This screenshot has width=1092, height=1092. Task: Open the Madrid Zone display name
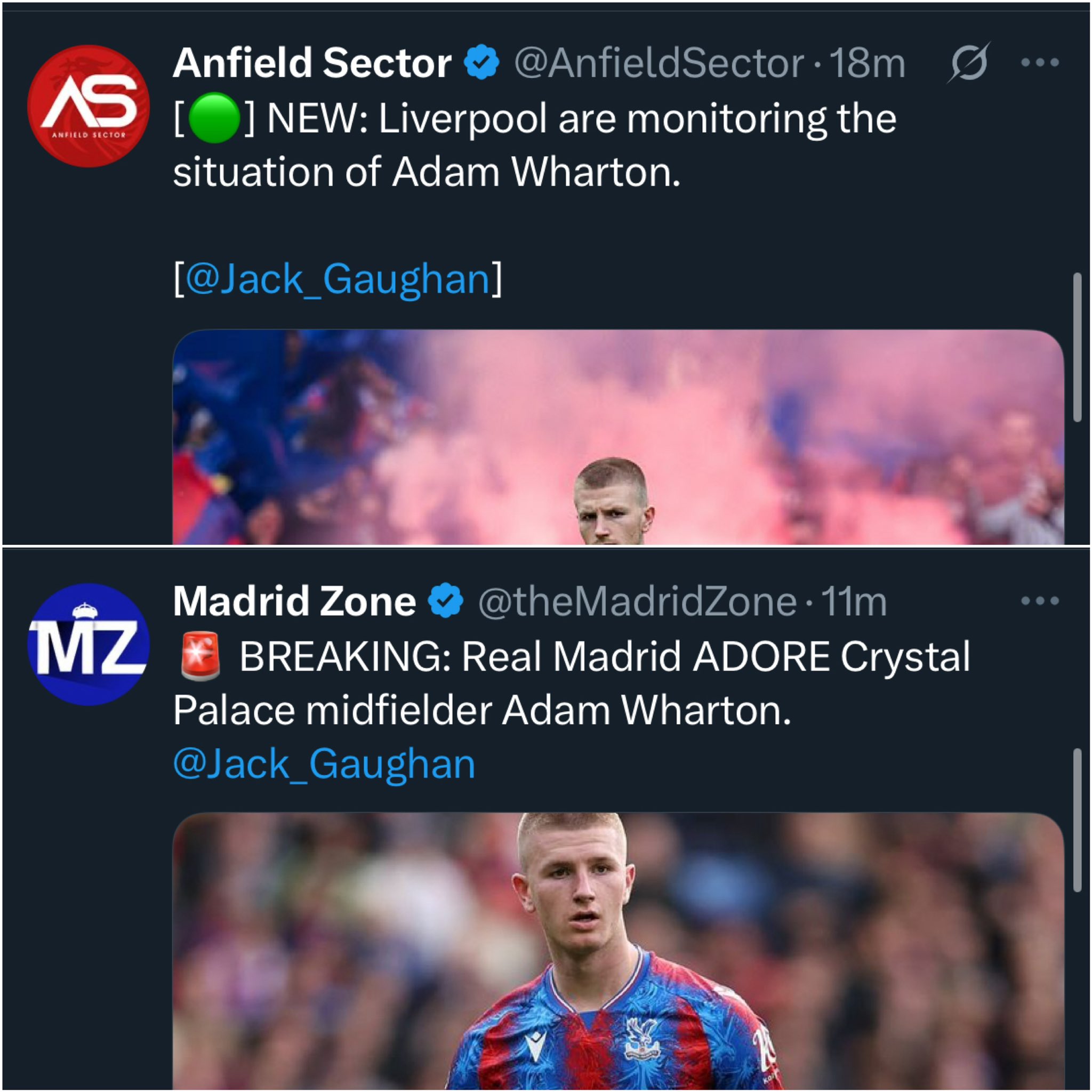pos(294,600)
